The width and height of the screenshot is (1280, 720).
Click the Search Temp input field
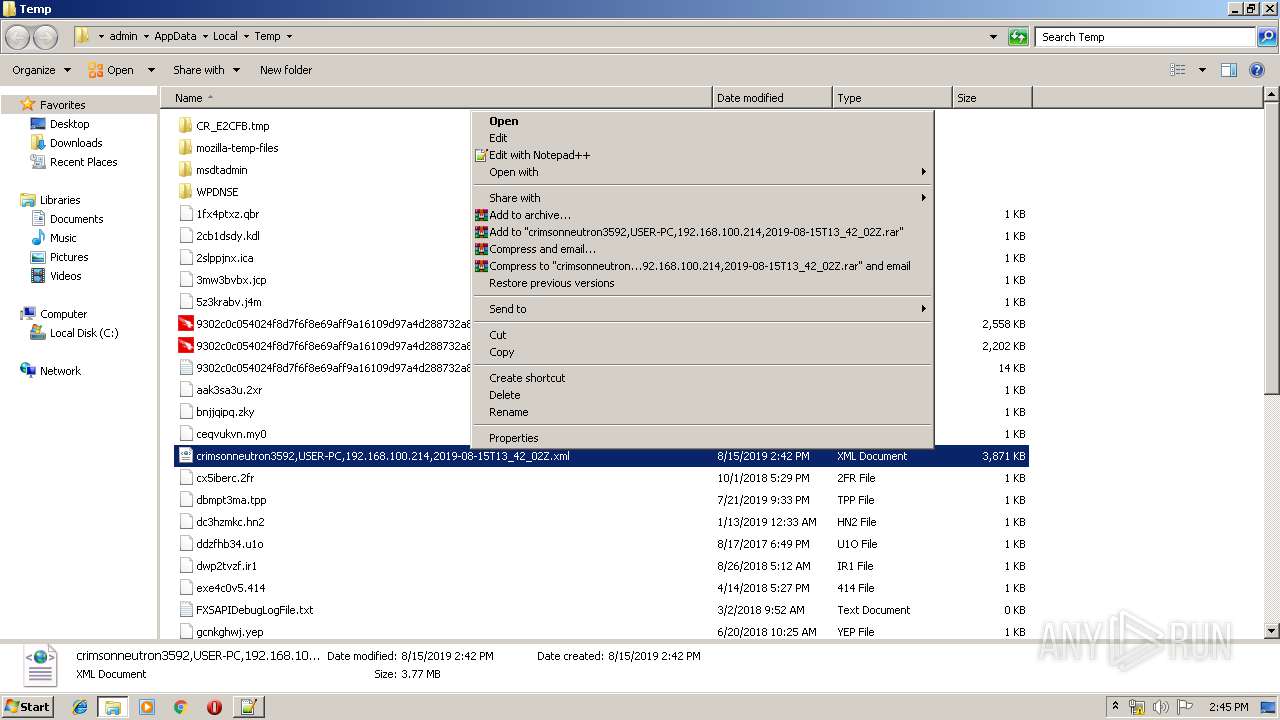[x=1146, y=37]
